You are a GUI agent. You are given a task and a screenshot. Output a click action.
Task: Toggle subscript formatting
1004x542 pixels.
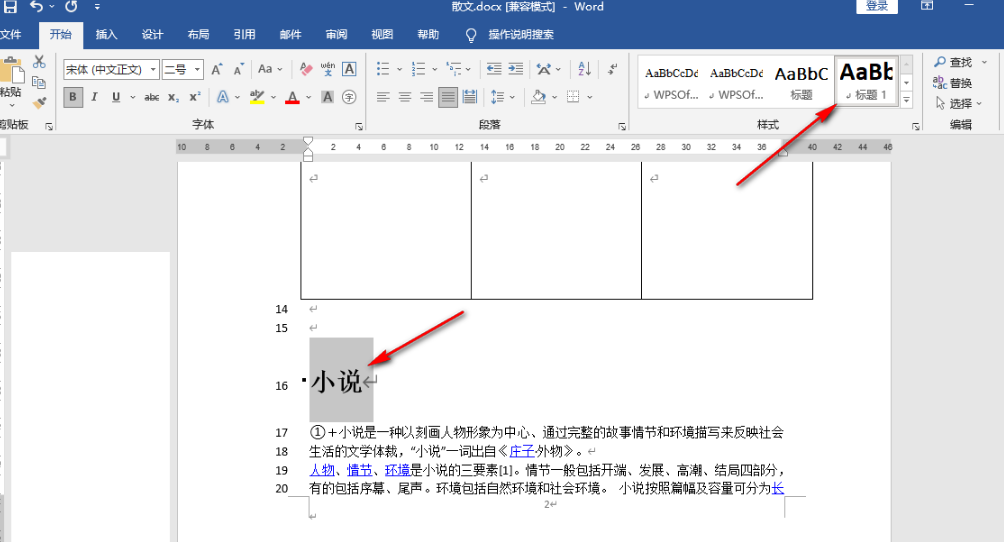click(174, 97)
